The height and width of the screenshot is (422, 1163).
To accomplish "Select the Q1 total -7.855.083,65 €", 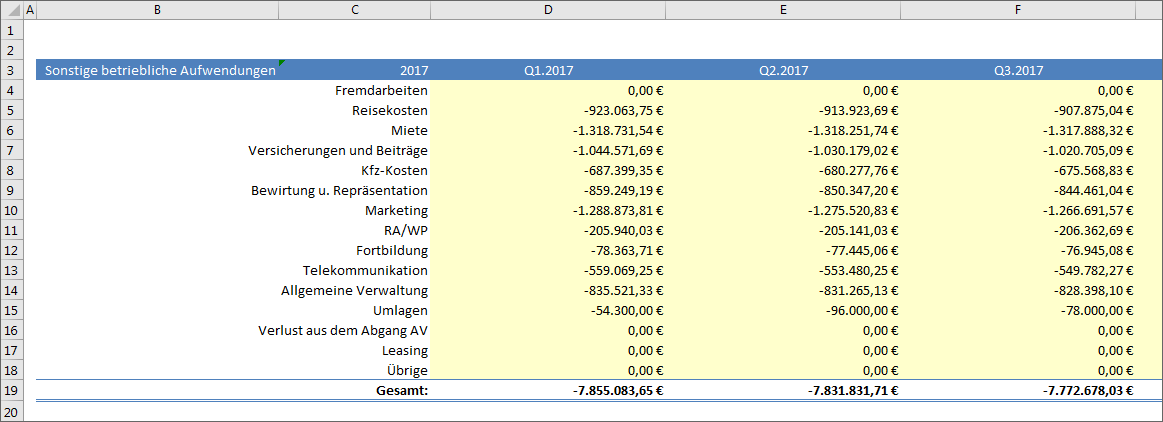I will click(616, 391).
